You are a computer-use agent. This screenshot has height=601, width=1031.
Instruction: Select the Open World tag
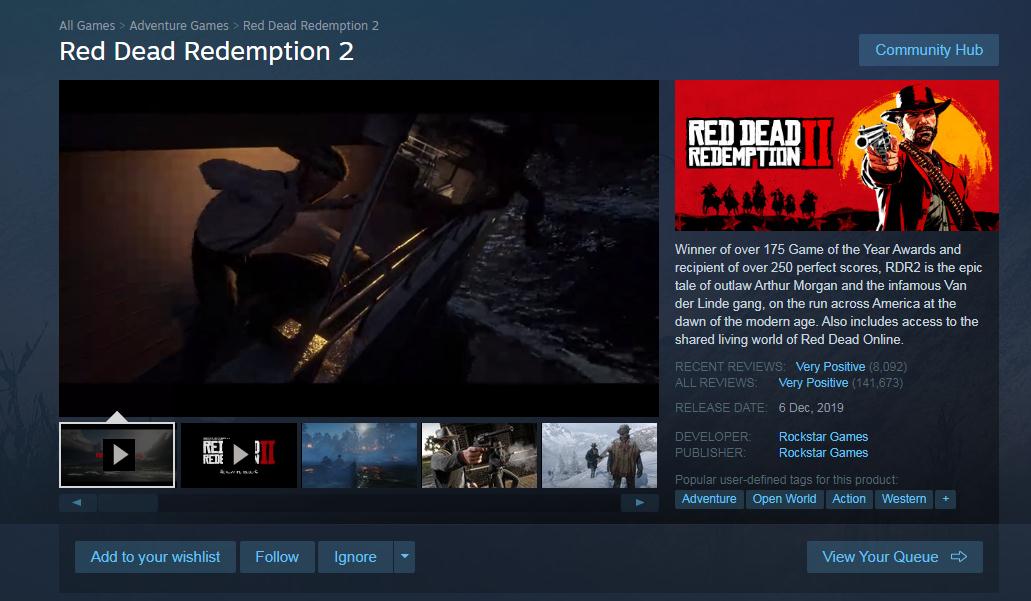pos(784,499)
